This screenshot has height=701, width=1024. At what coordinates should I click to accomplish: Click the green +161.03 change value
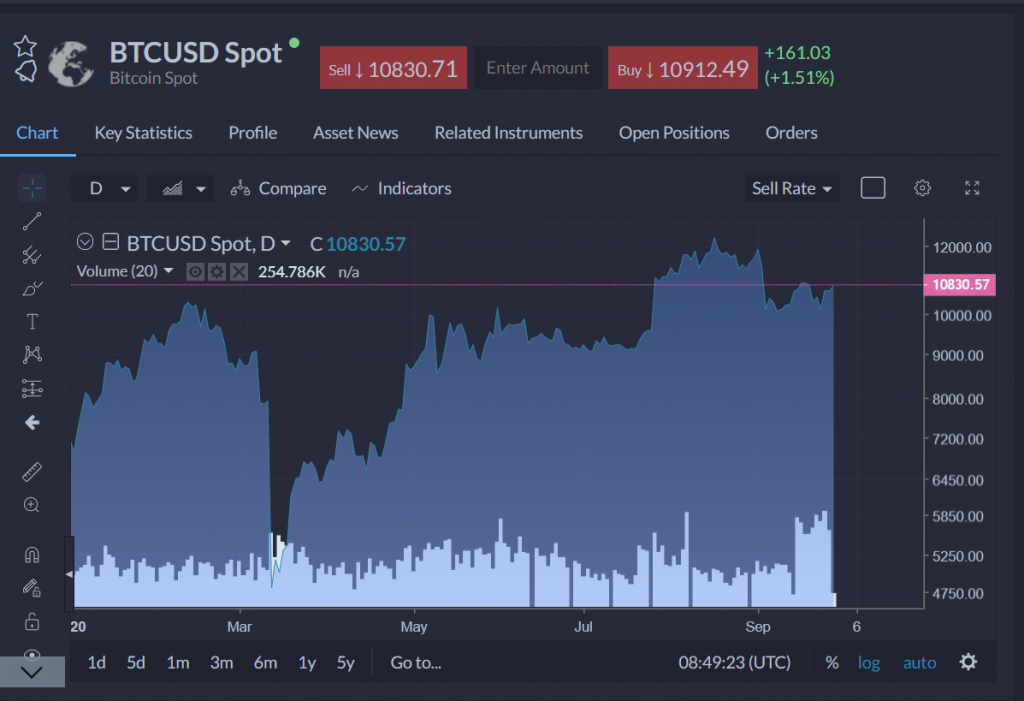[x=797, y=52]
